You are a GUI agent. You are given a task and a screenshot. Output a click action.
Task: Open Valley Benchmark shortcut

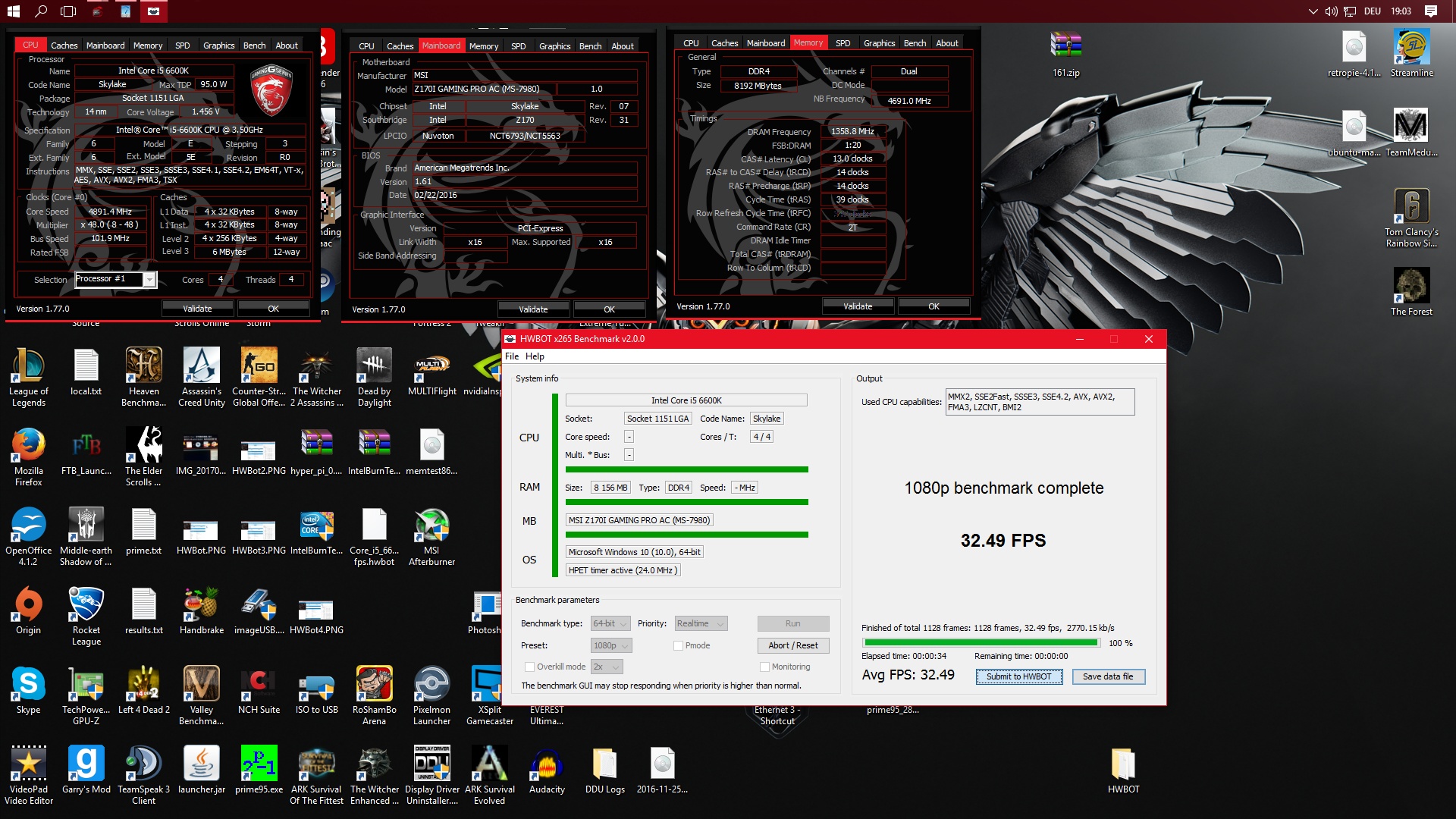(x=201, y=695)
